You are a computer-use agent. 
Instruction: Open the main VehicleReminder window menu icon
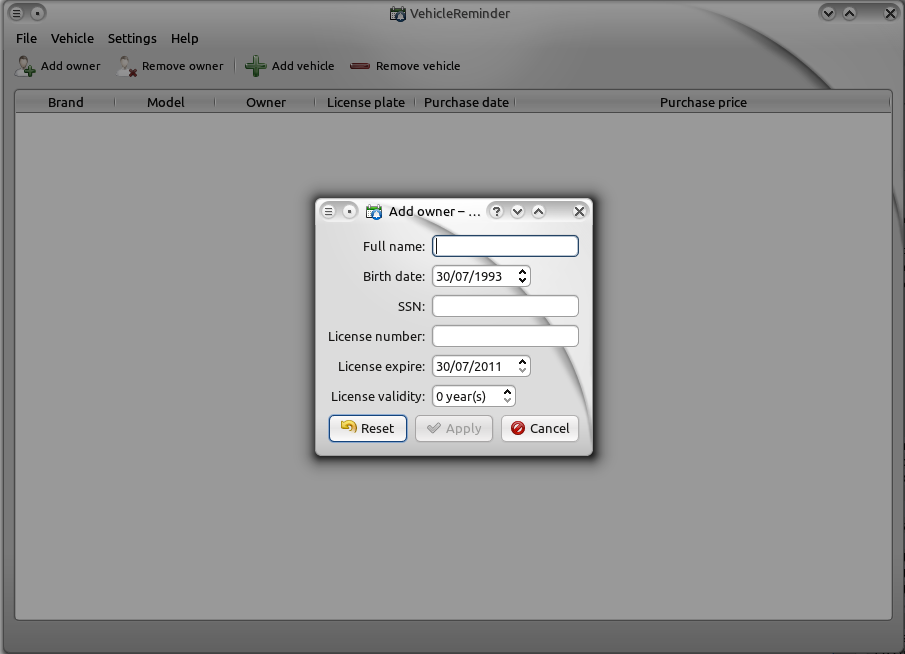pyautogui.click(x=17, y=13)
